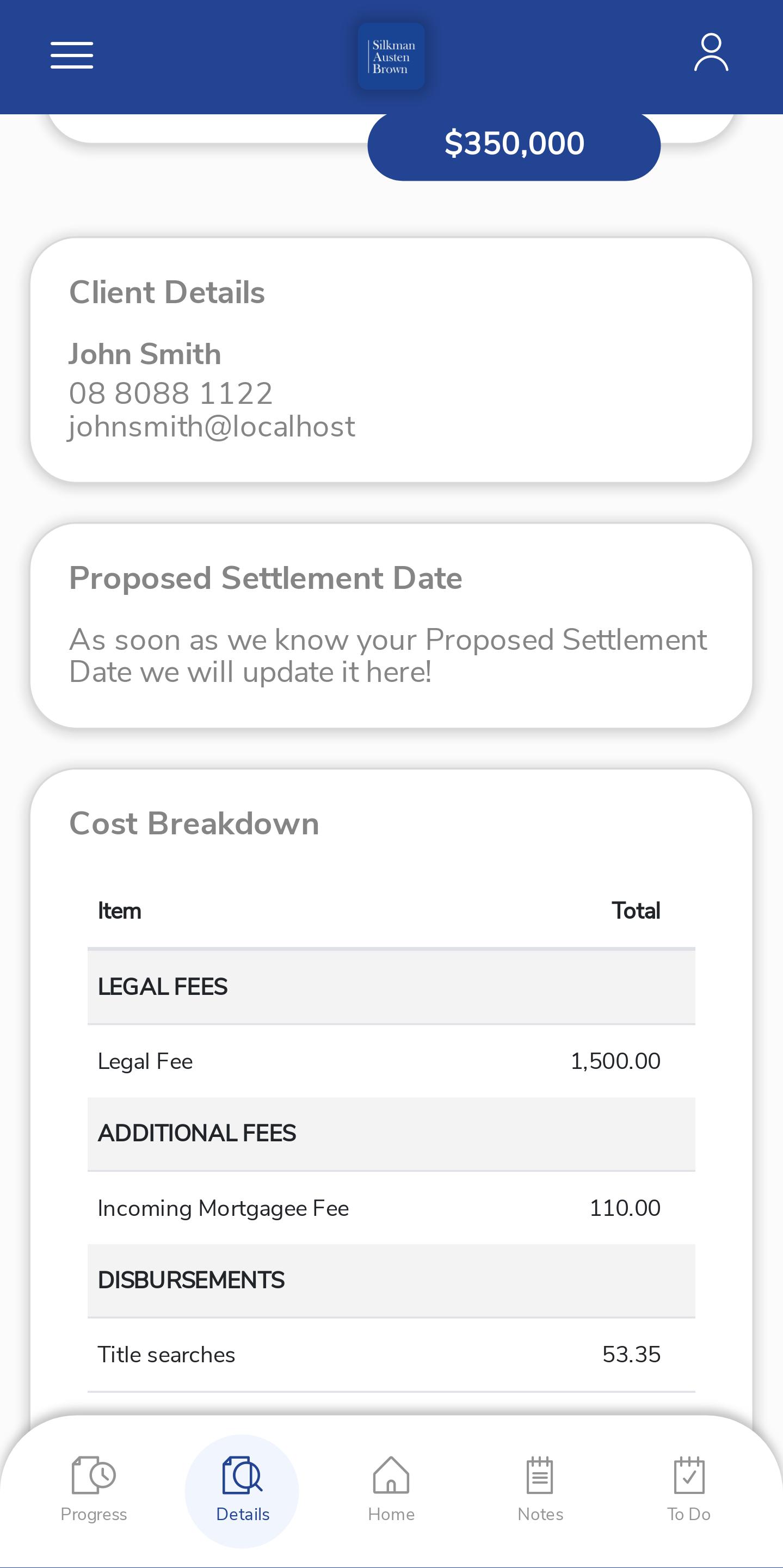Call the phone number 08 8088 1122

pyautogui.click(x=170, y=393)
